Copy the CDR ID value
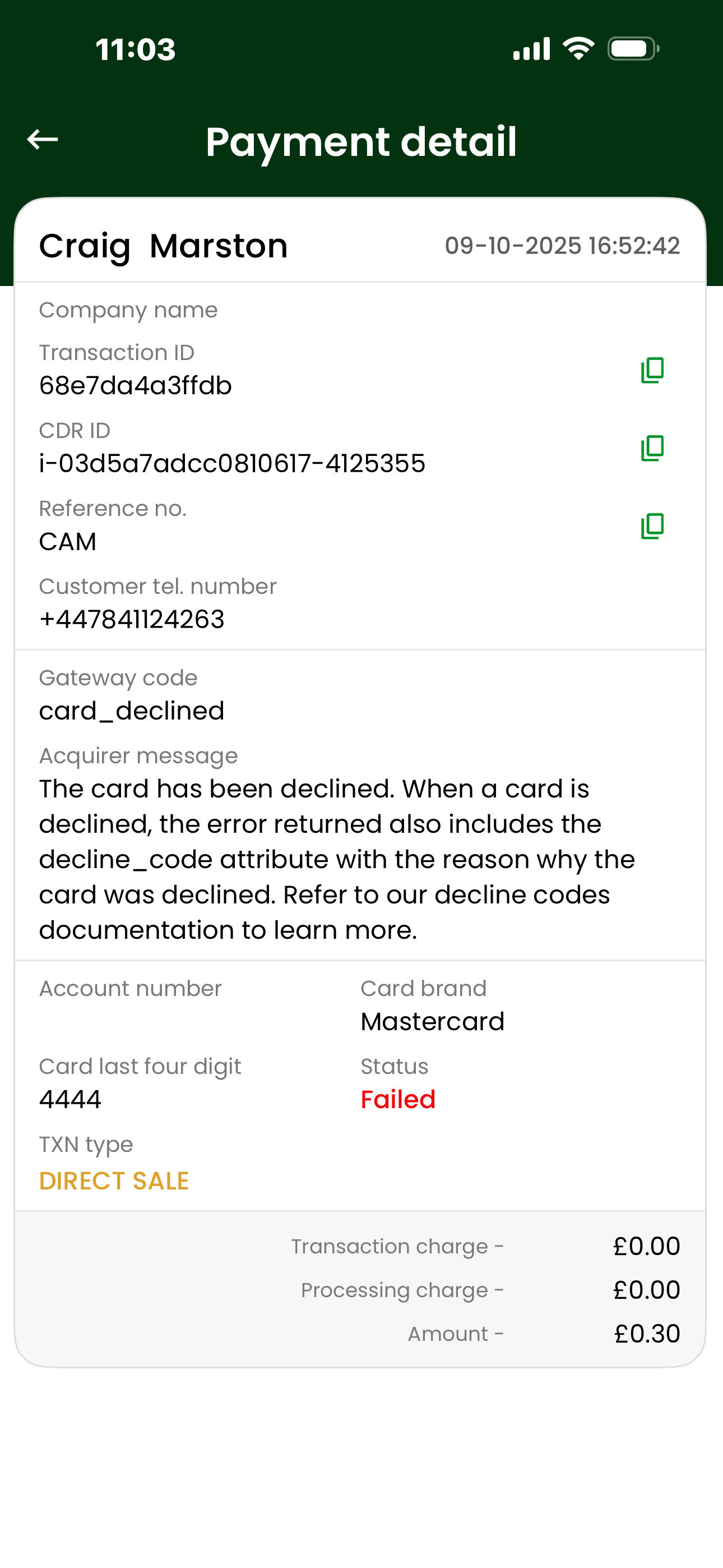The width and height of the screenshot is (723, 1568). [x=652, y=448]
